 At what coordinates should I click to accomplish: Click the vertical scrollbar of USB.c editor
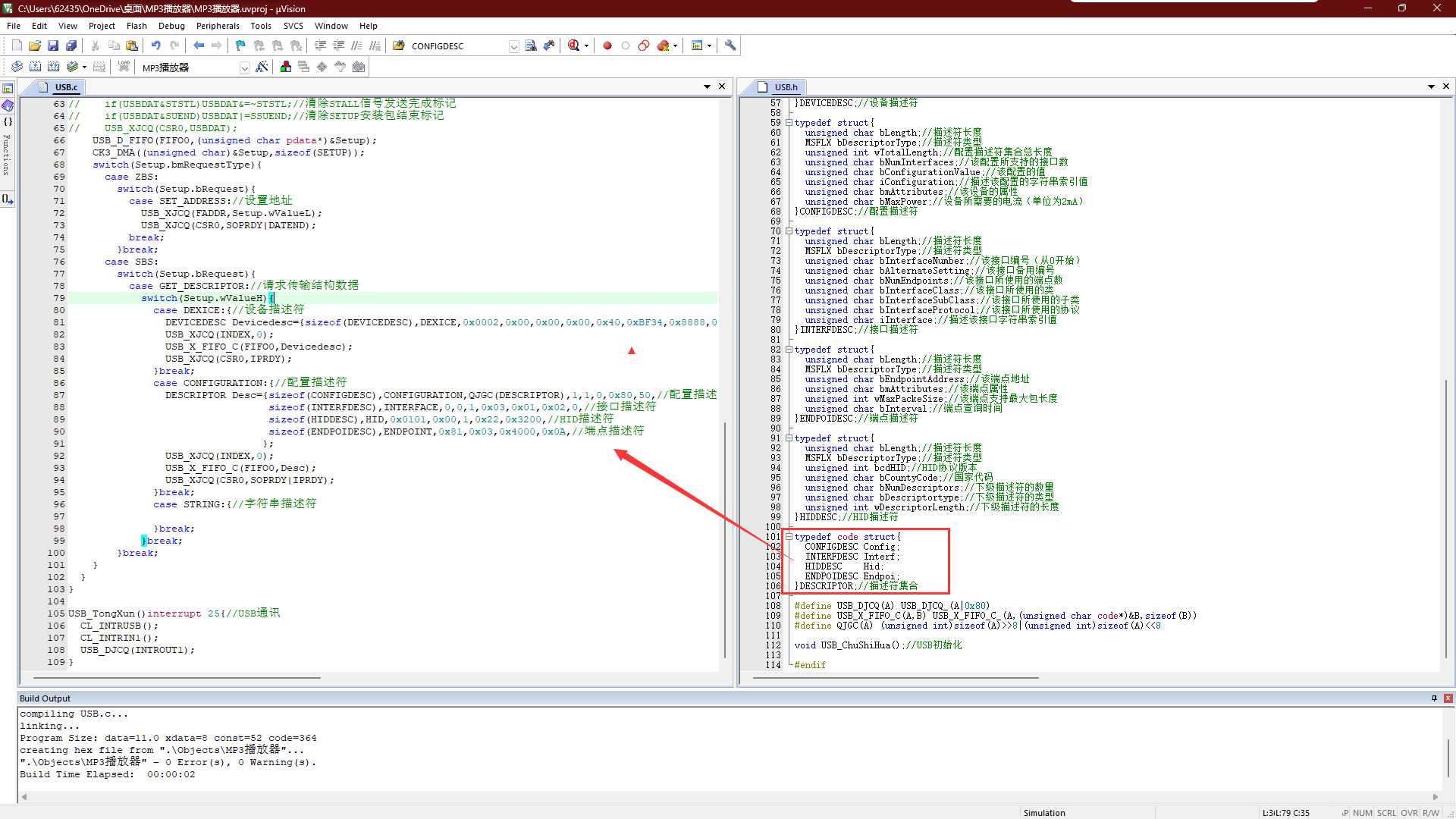725,538
